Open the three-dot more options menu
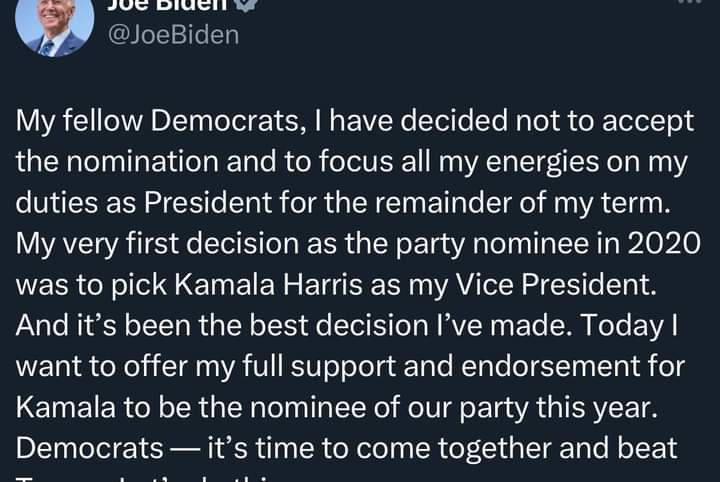Viewport: 720px width, 482px height. pos(689,2)
